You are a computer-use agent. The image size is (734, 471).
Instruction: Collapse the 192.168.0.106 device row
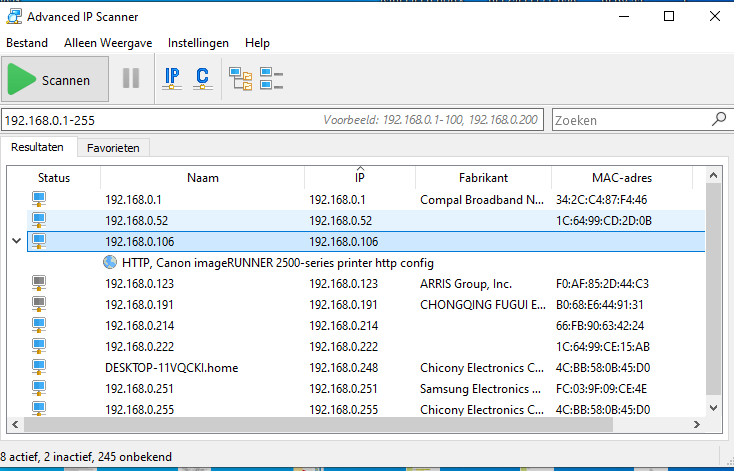(x=15, y=241)
